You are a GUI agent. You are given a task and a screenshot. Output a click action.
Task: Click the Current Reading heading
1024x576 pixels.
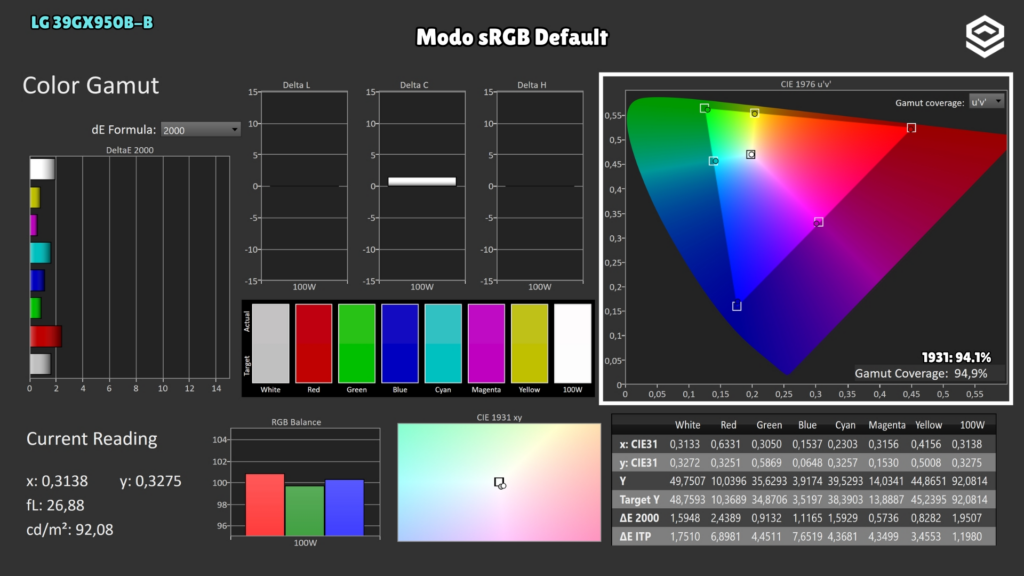(x=91, y=439)
